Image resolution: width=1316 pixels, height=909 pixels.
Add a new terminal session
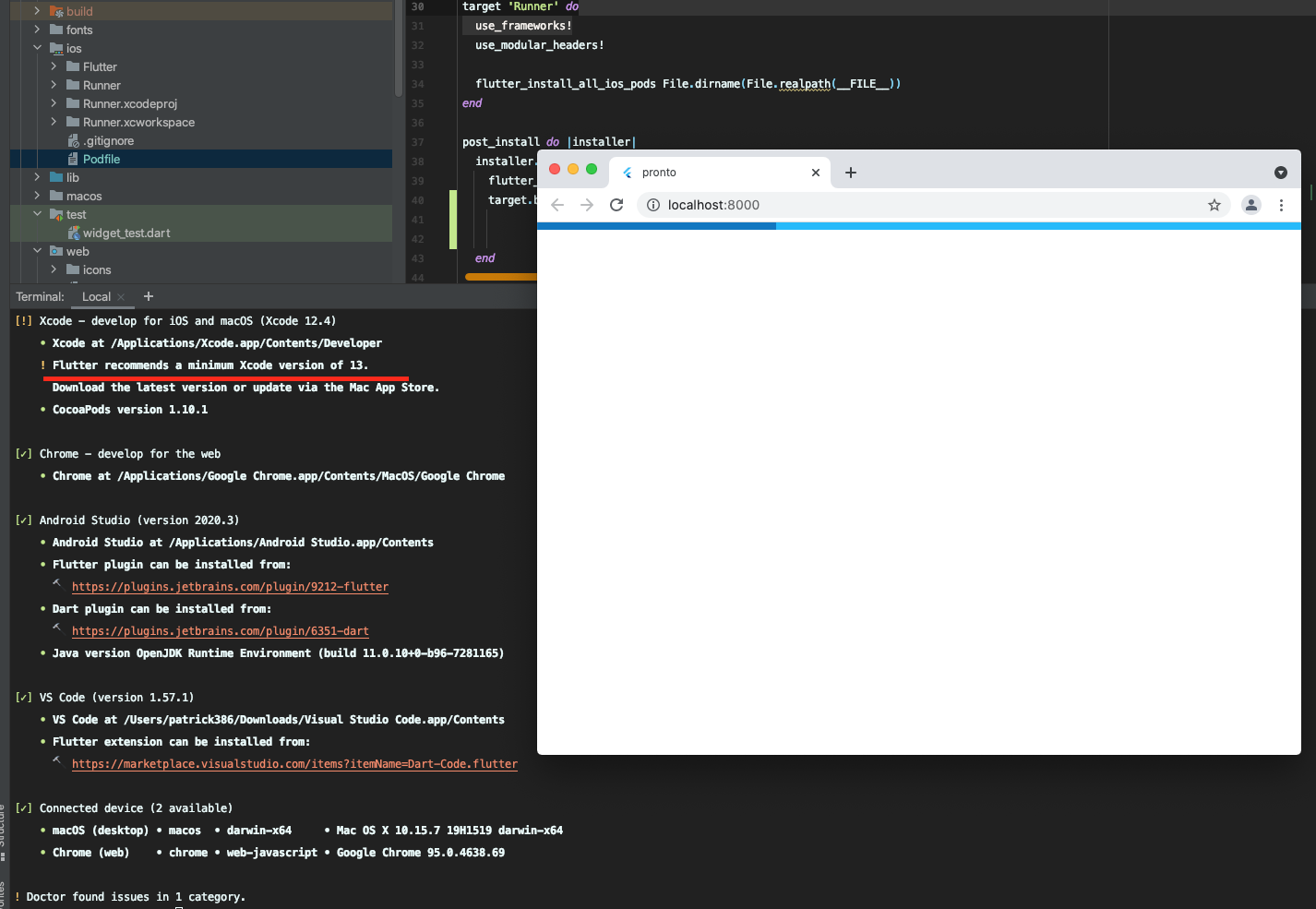pos(149,296)
